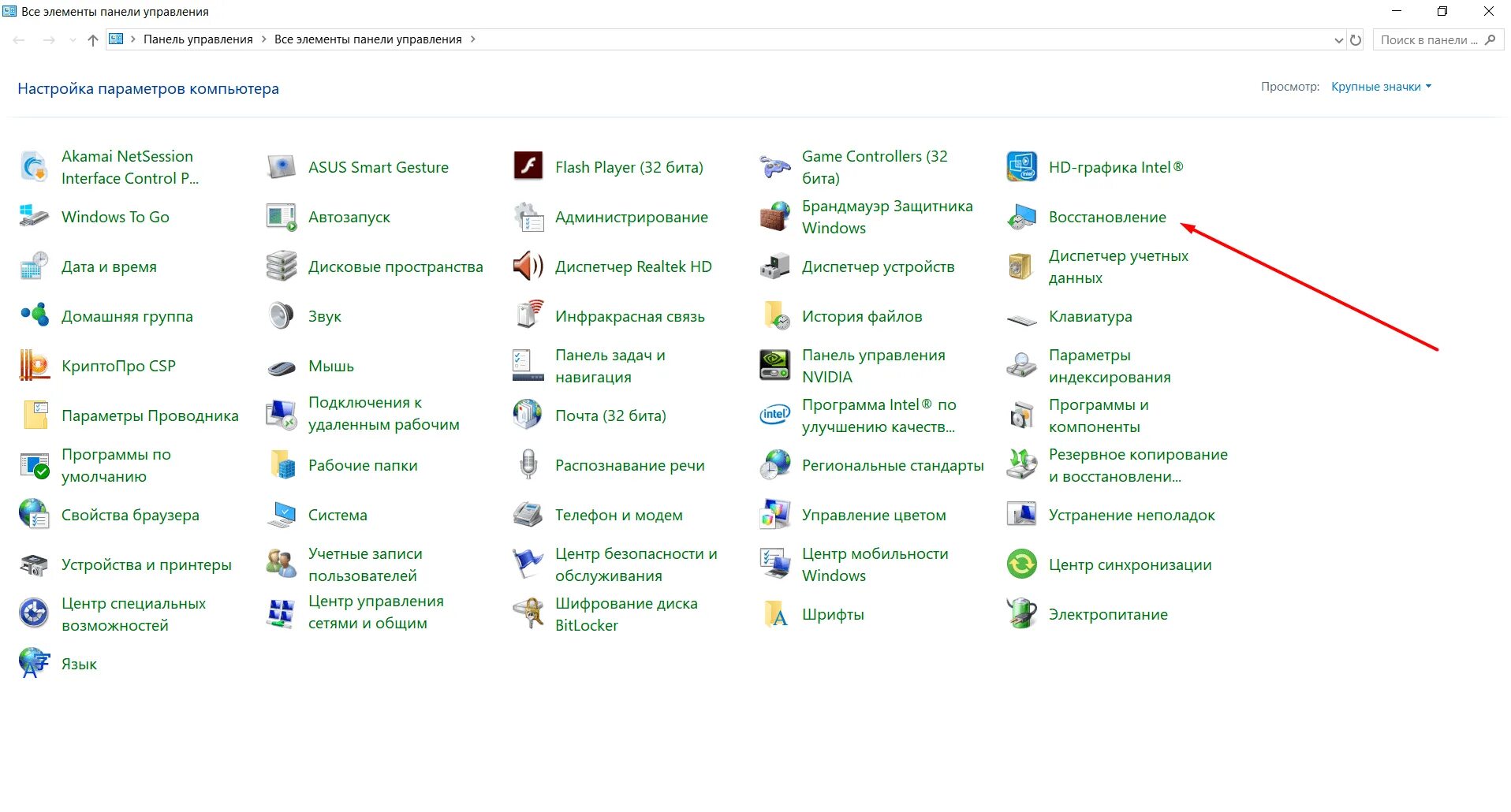This screenshot has height=812, width=1511.
Task: Click the Восстановление icon
Action: point(1021,217)
